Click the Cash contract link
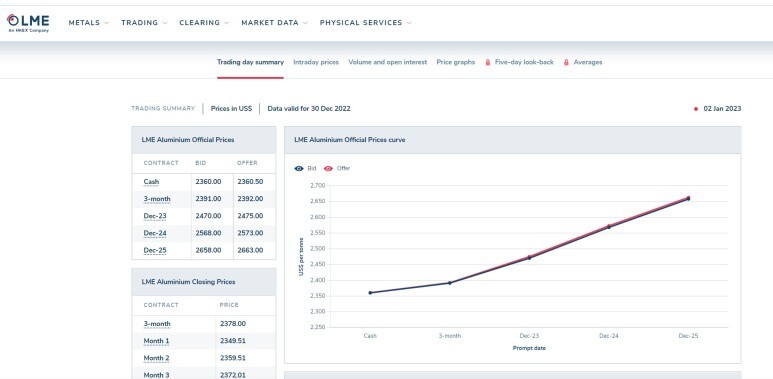The height and width of the screenshot is (379, 773). point(151,182)
